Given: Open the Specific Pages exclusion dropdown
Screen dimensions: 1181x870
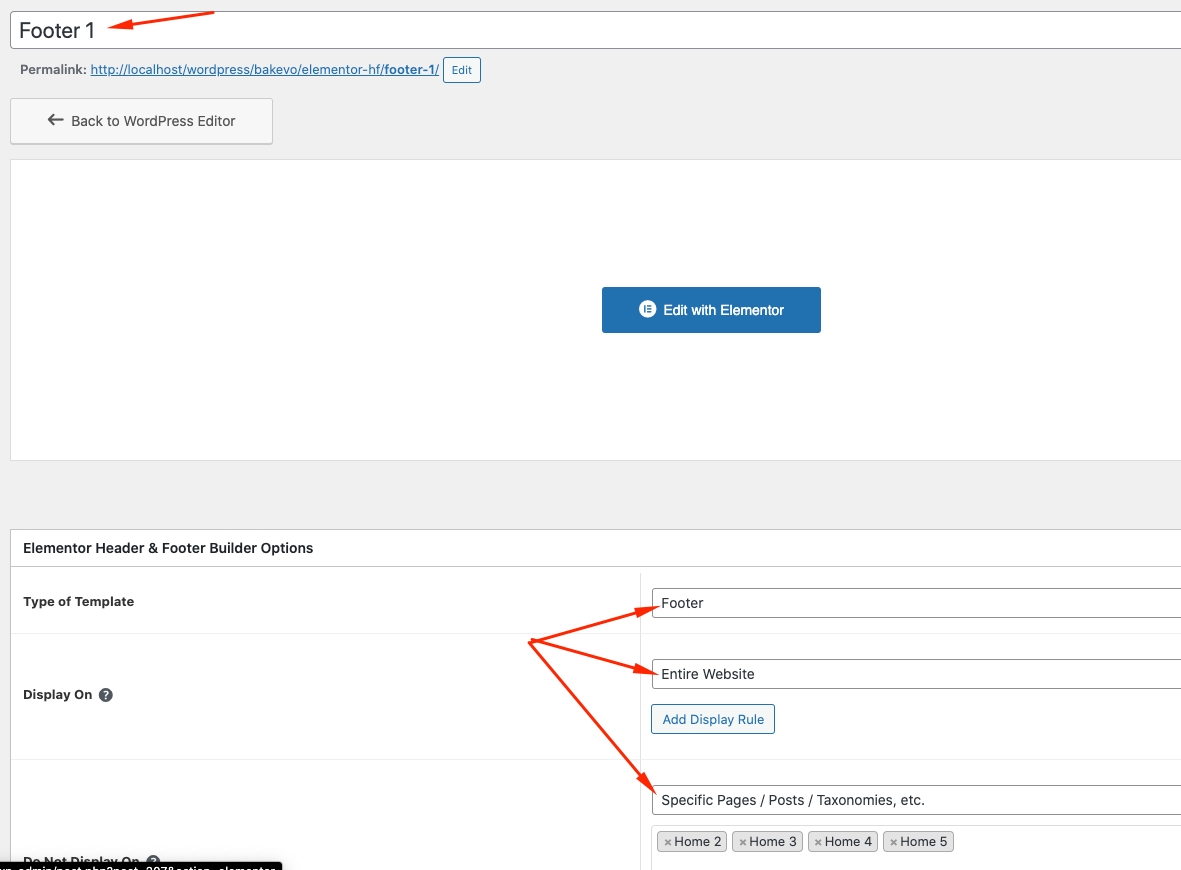Looking at the screenshot, I should tap(915, 800).
